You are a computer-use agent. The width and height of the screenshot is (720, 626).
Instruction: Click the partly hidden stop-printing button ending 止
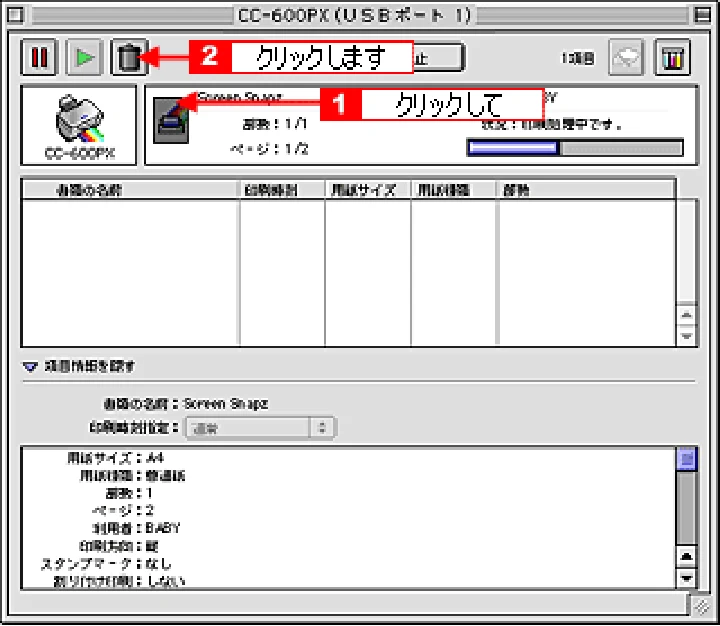(439, 57)
